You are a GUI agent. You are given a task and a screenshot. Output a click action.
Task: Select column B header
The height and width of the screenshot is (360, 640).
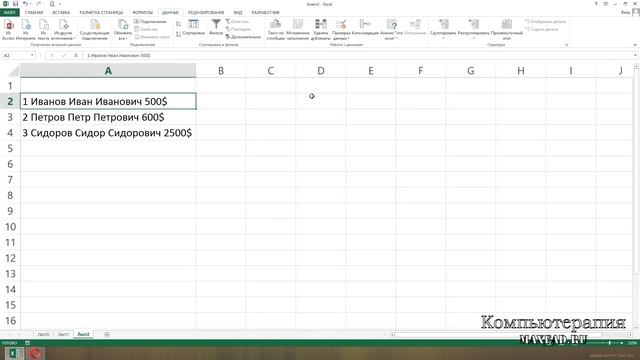point(221,71)
